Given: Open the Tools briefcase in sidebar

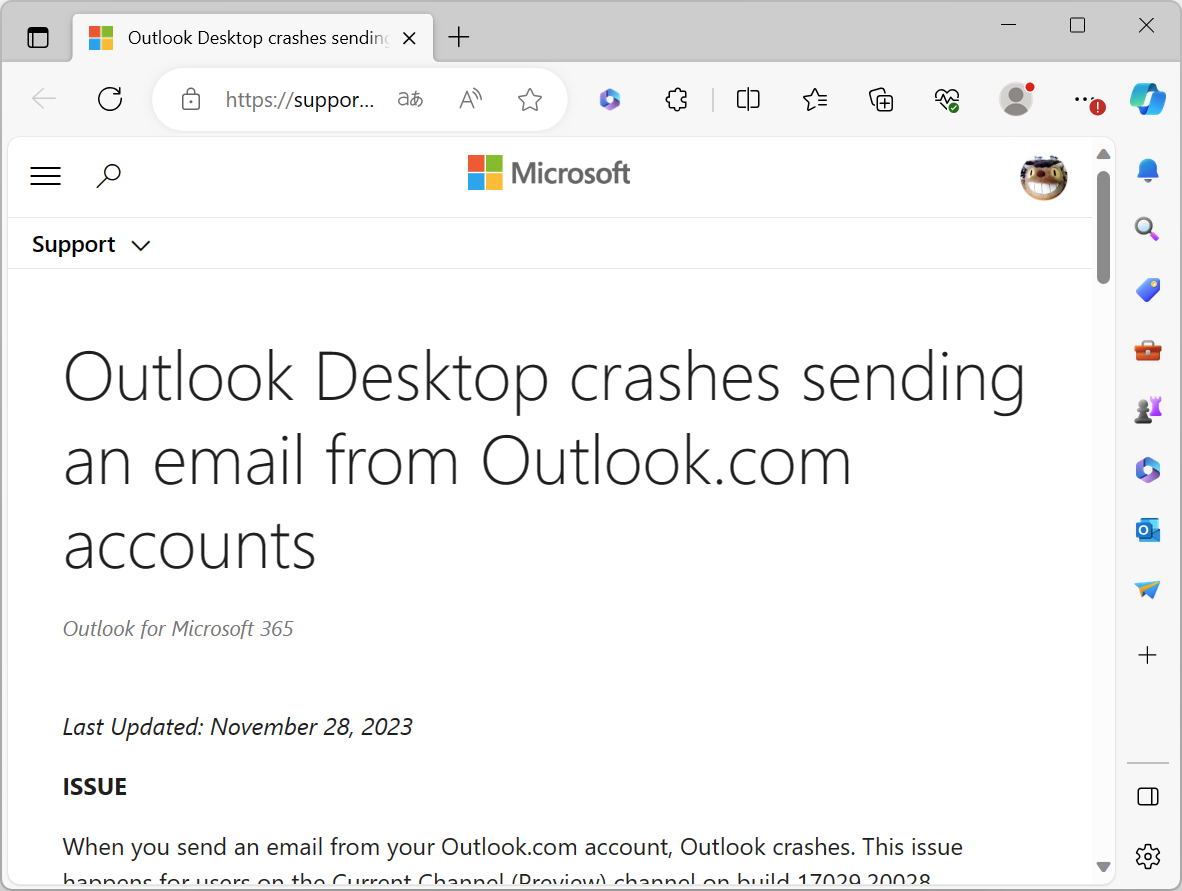Looking at the screenshot, I should click(x=1147, y=350).
